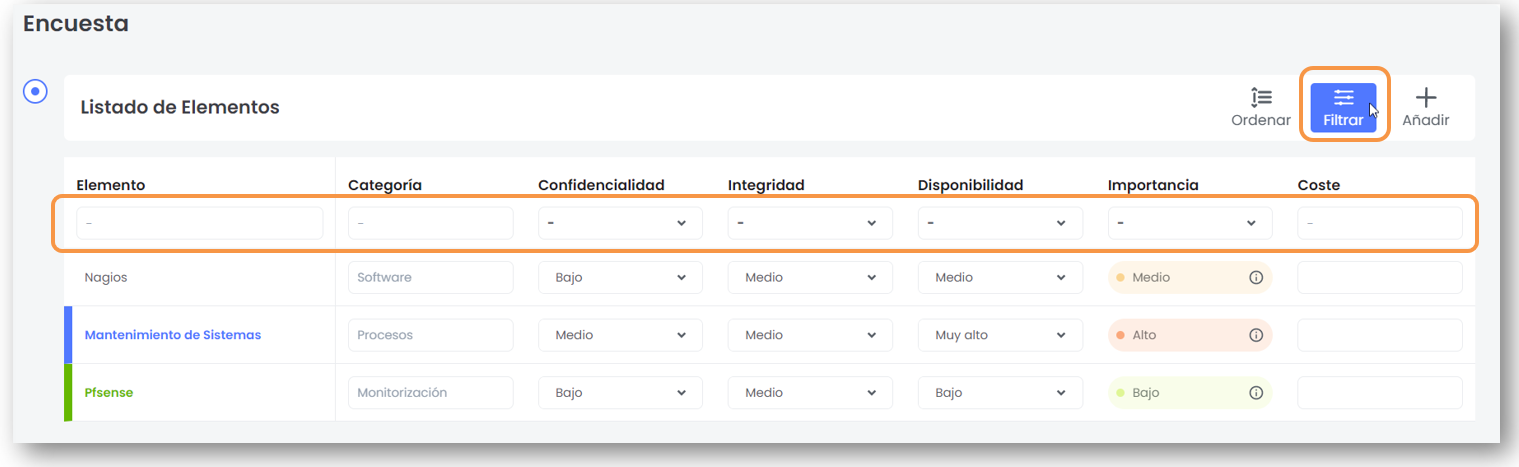This screenshot has height=467, width=1519.
Task: Toggle the Filtrar filter button
Action: [1343, 107]
